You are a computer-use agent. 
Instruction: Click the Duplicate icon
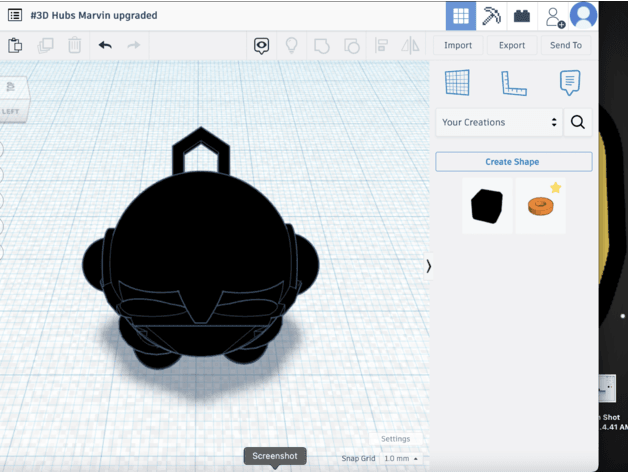pyautogui.click(x=45, y=45)
